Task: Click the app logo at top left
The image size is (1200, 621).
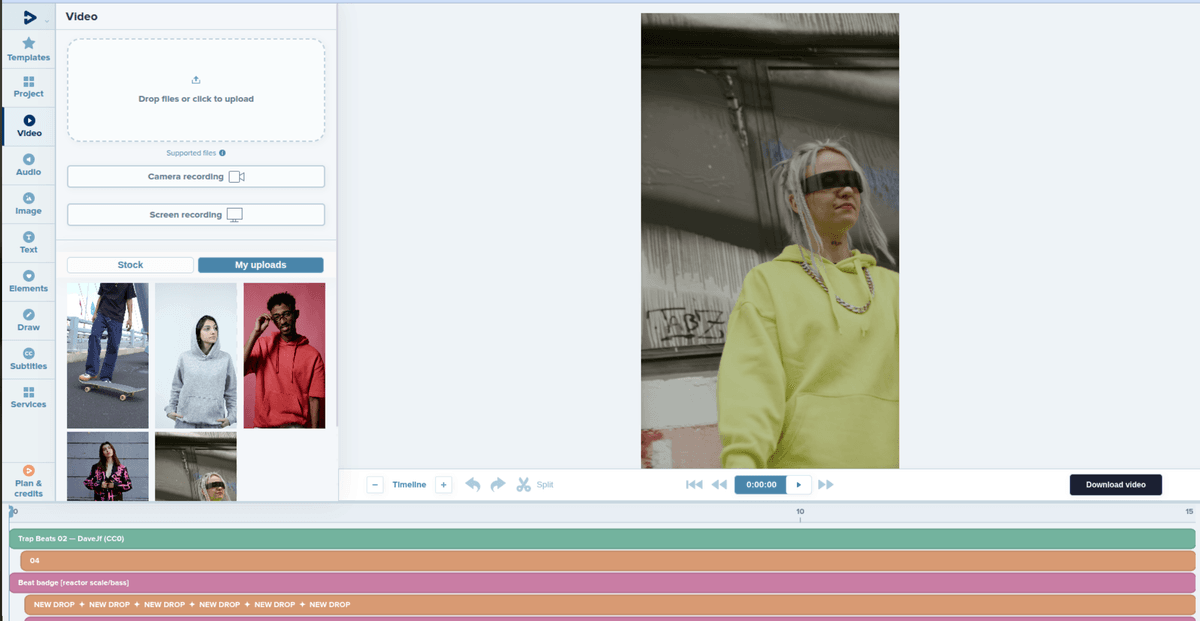Action: coord(30,17)
